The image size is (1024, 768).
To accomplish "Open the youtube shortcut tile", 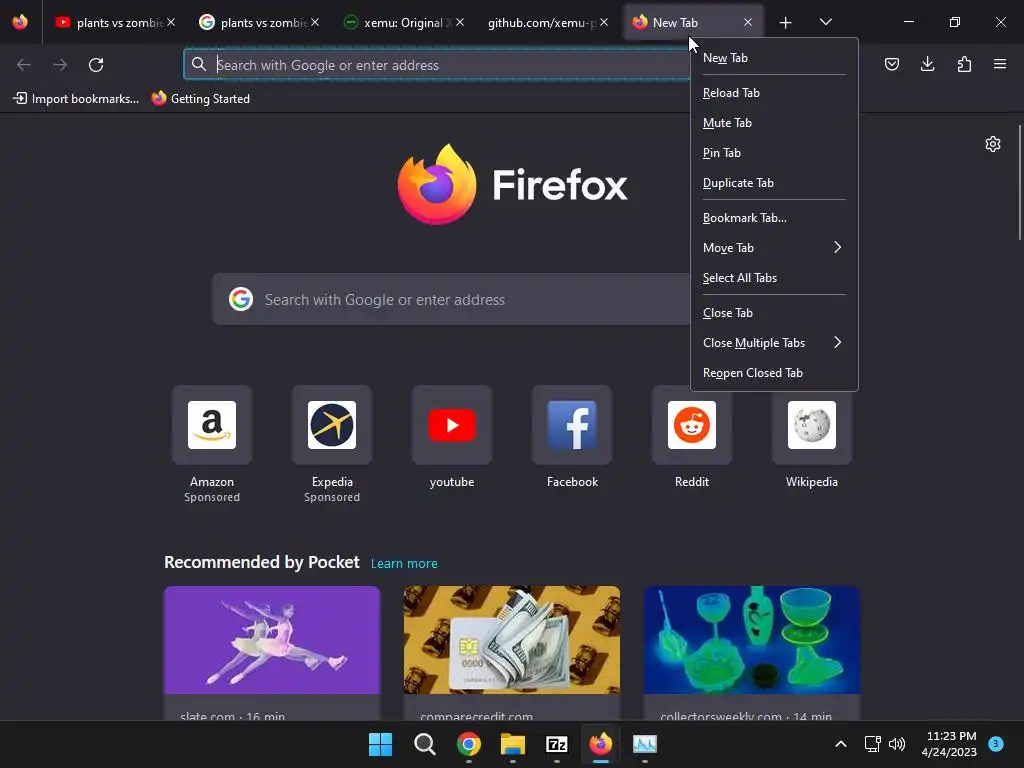I will [x=452, y=425].
